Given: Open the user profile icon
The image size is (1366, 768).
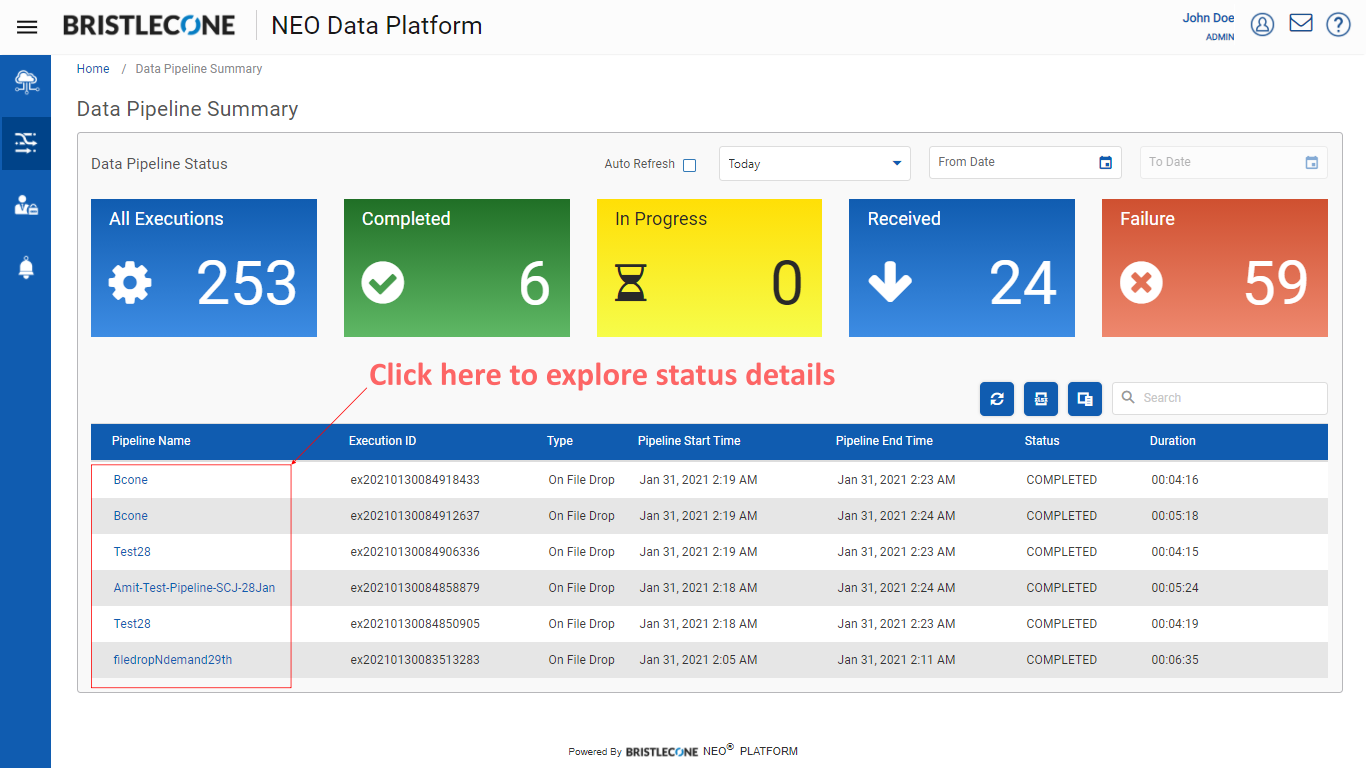Looking at the screenshot, I should pyautogui.click(x=1262, y=24).
